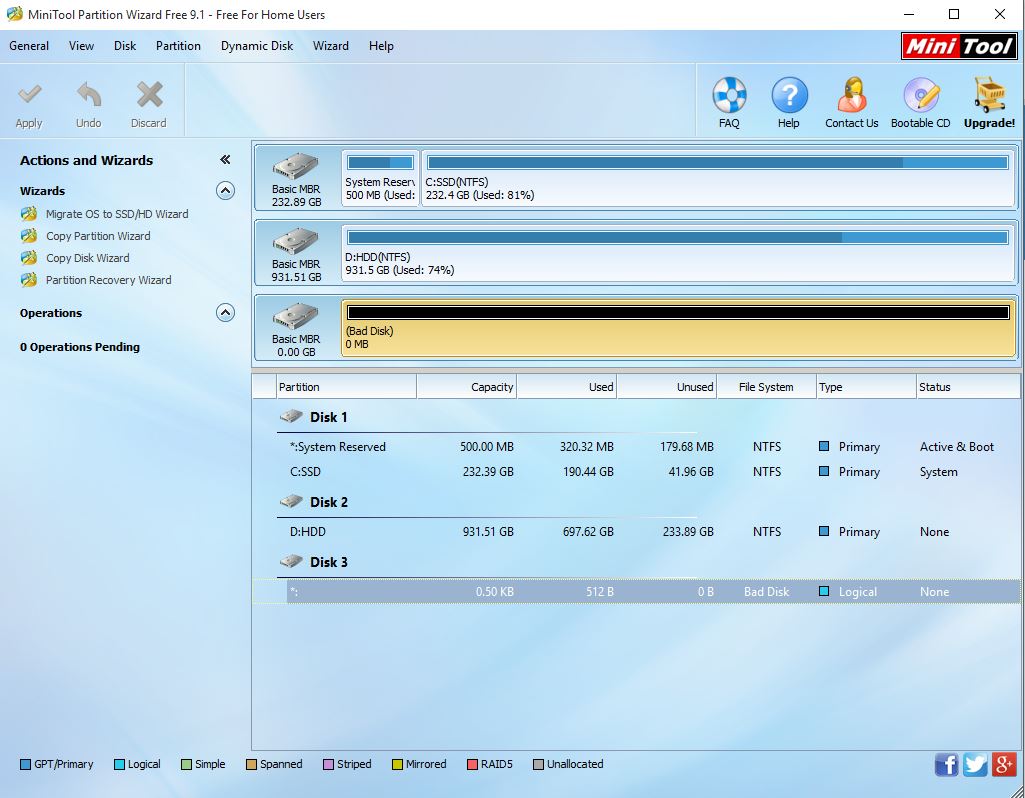The width and height of the screenshot is (1025, 798).
Task: Select the Bad Disk block in disk map
Action: click(678, 328)
